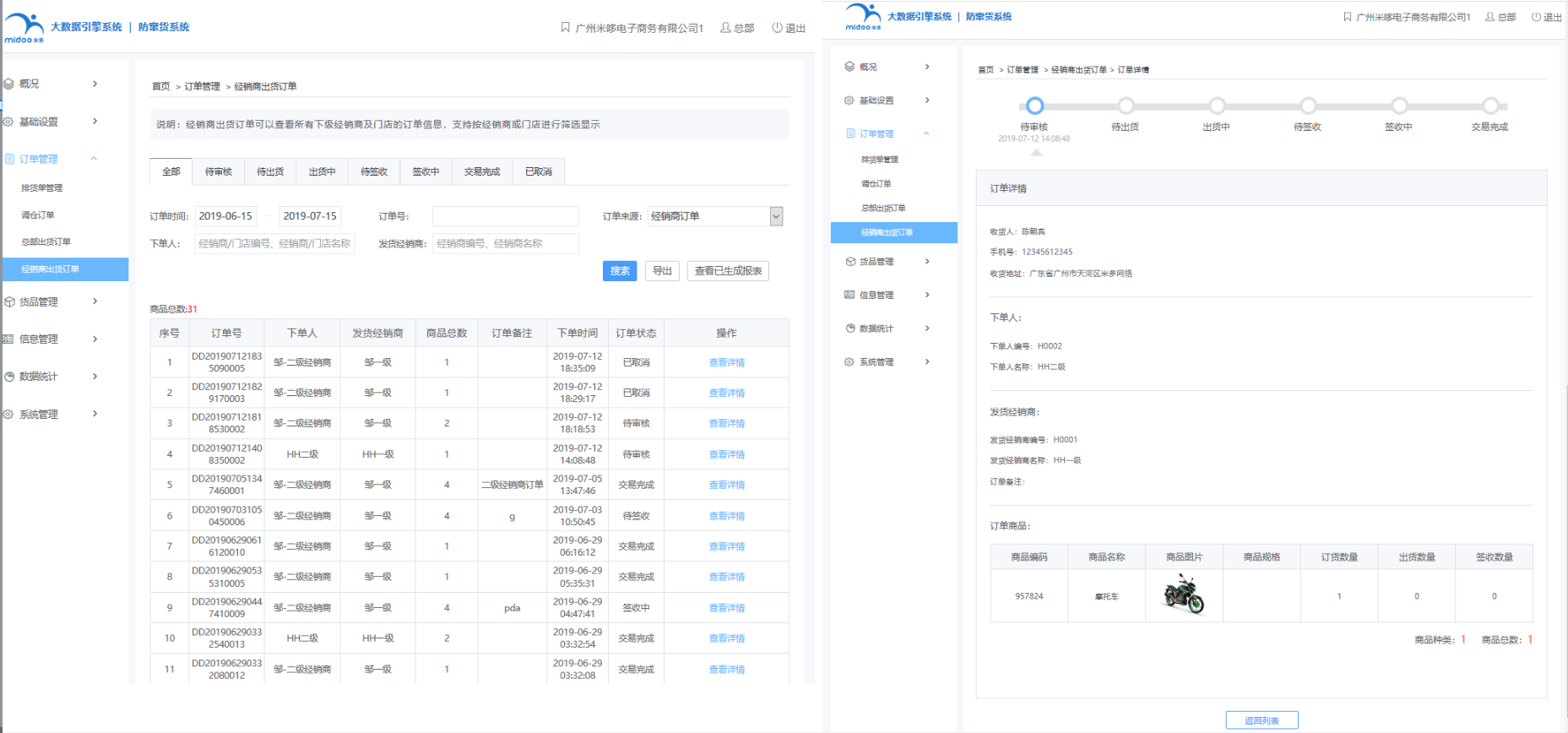Click user icon beside 总部 on order detail page
1568x733 pixels.
[x=1489, y=17]
